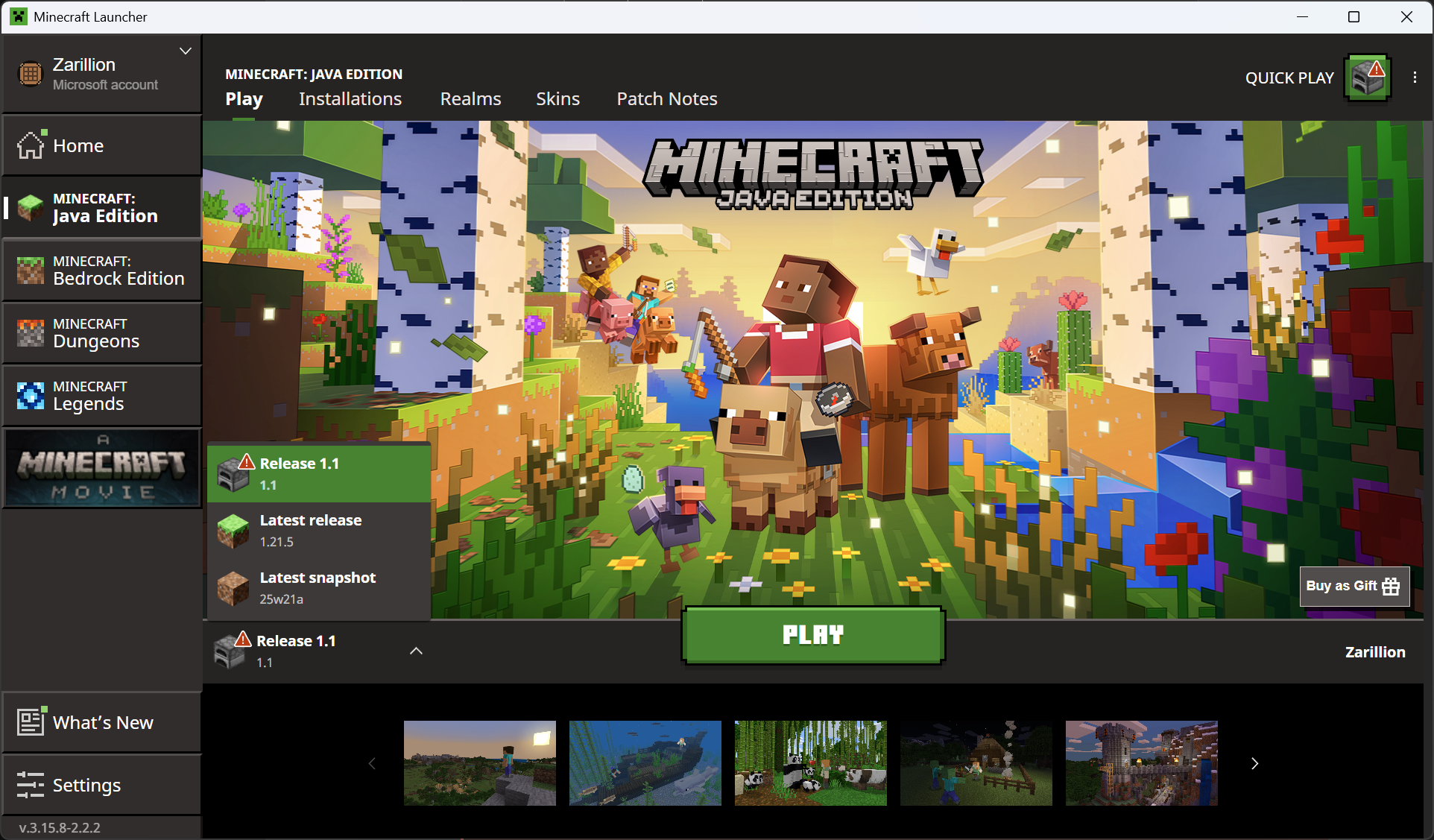Show next screenshots with right arrow

tap(1254, 763)
